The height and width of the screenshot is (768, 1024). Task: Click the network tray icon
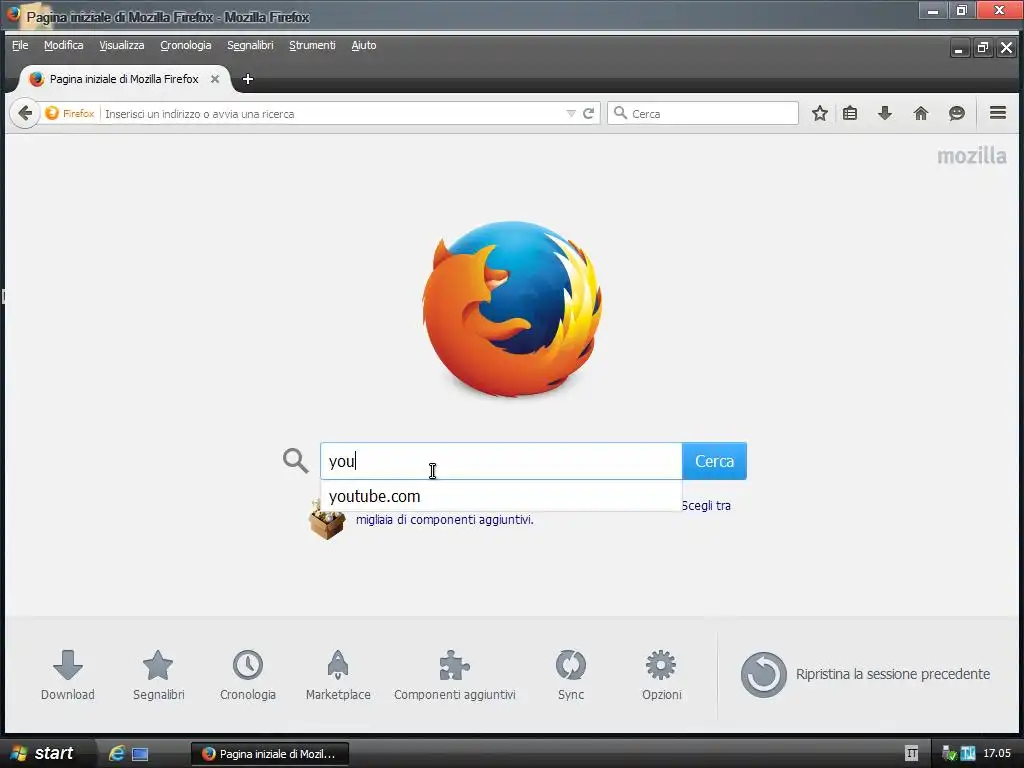949,754
